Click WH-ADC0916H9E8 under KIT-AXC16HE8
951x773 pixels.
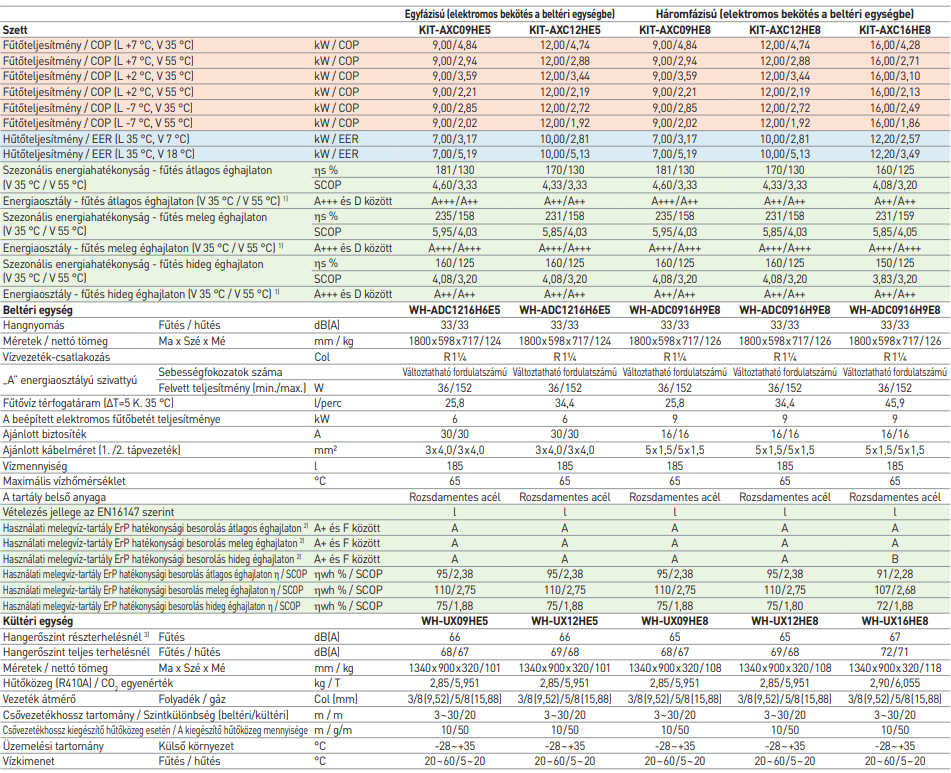pyautogui.click(x=895, y=310)
